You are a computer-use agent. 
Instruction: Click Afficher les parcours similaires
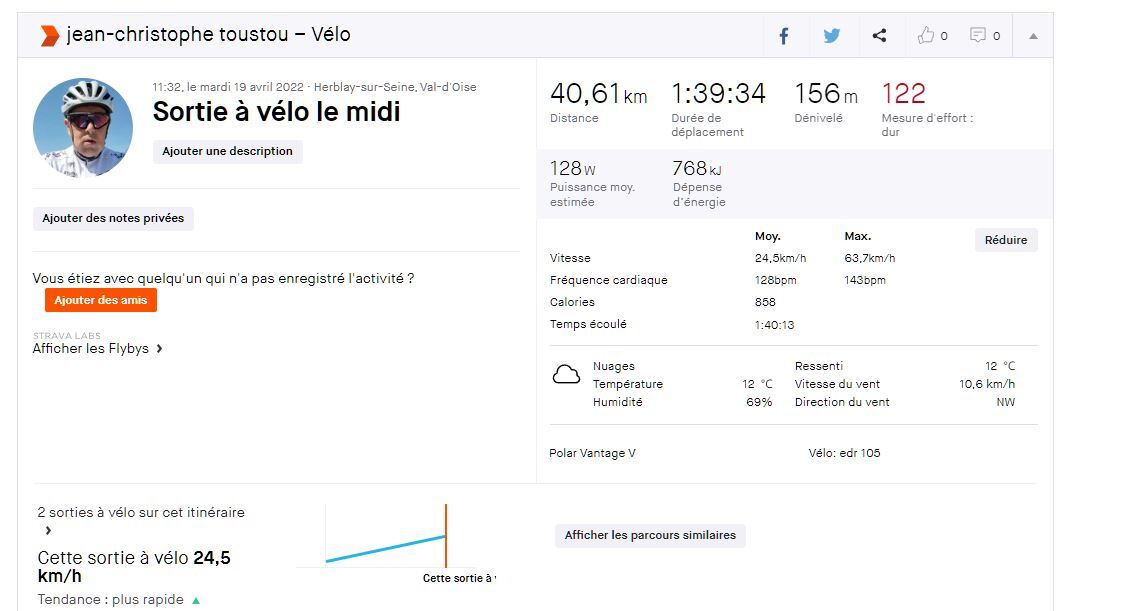(650, 536)
